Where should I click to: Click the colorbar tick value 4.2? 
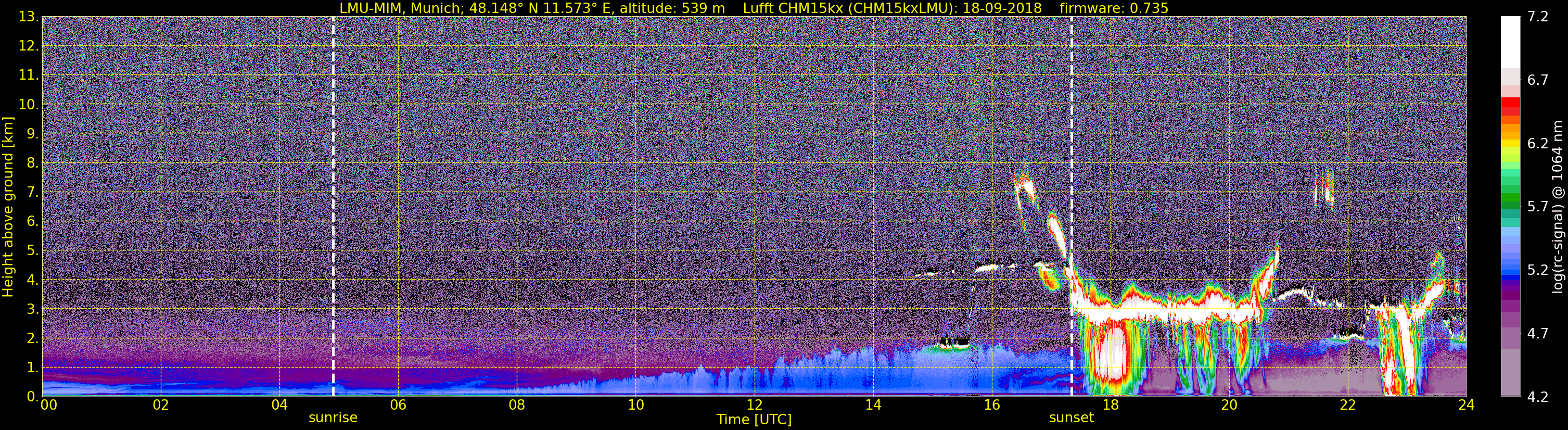click(1538, 397)
